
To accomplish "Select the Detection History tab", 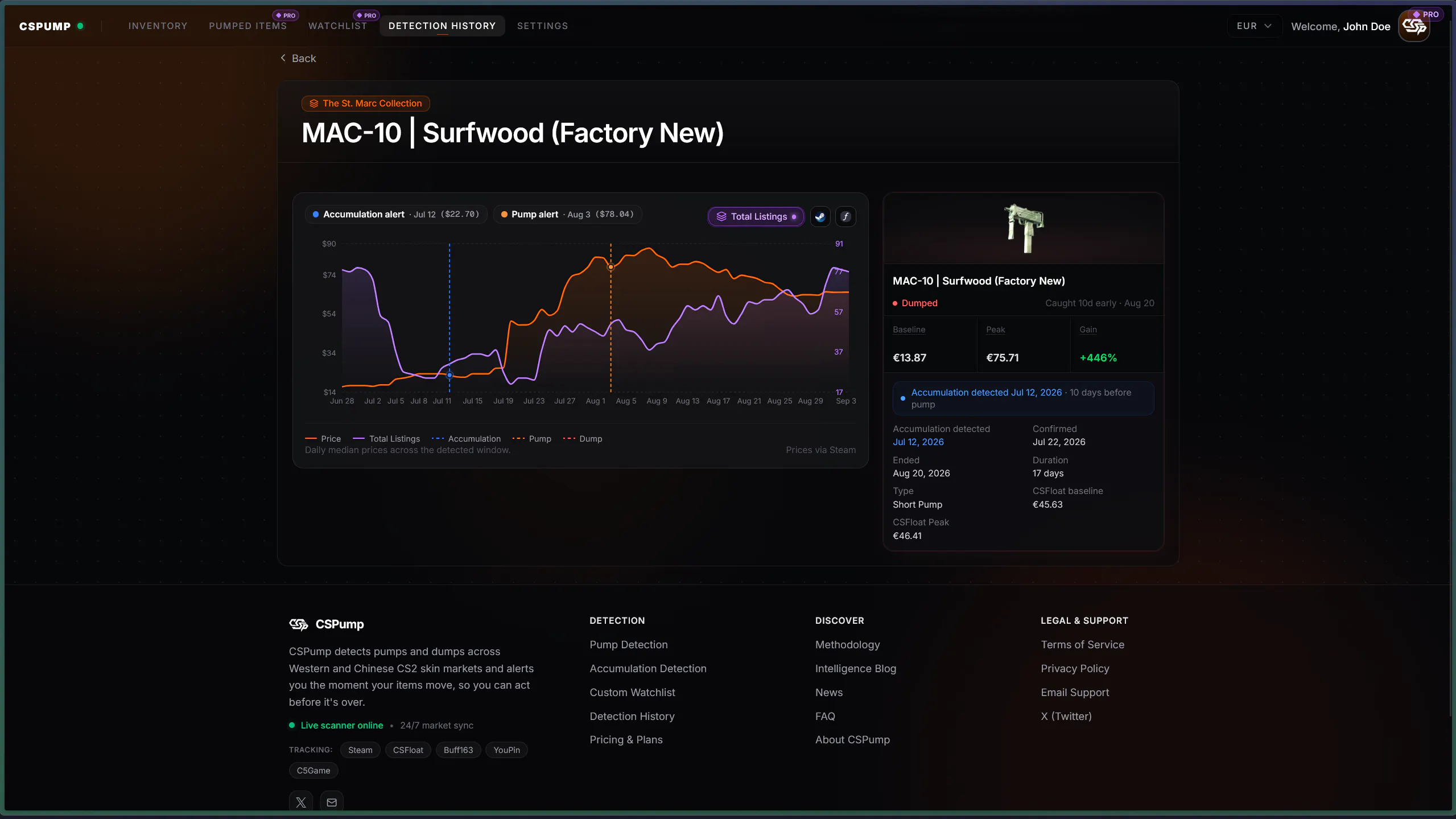I will [442, 26].
